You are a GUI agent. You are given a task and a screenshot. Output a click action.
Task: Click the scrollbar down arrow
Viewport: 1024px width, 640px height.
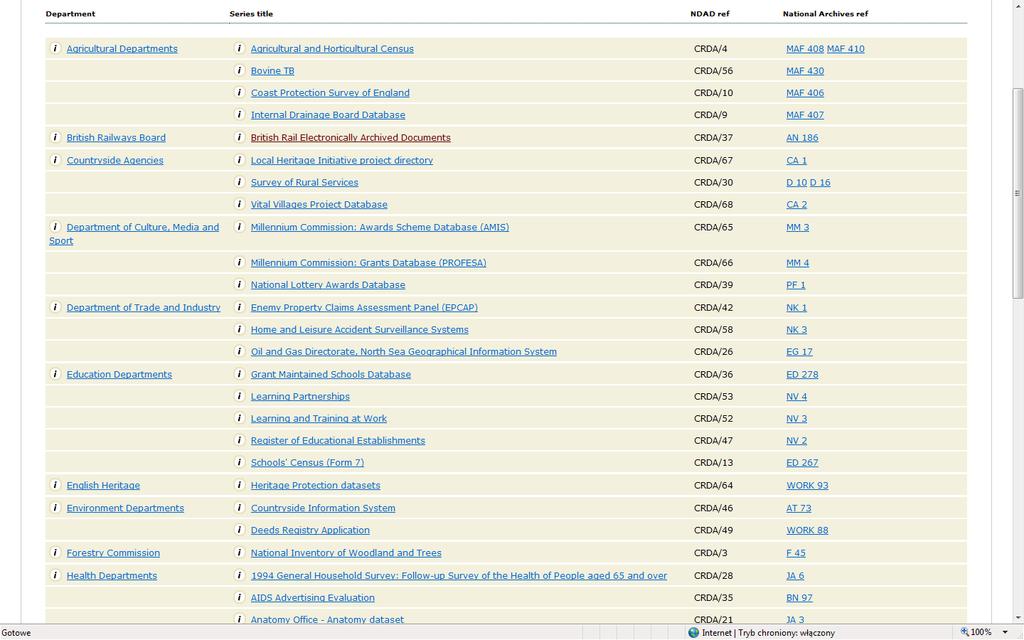coord(1017,616)
